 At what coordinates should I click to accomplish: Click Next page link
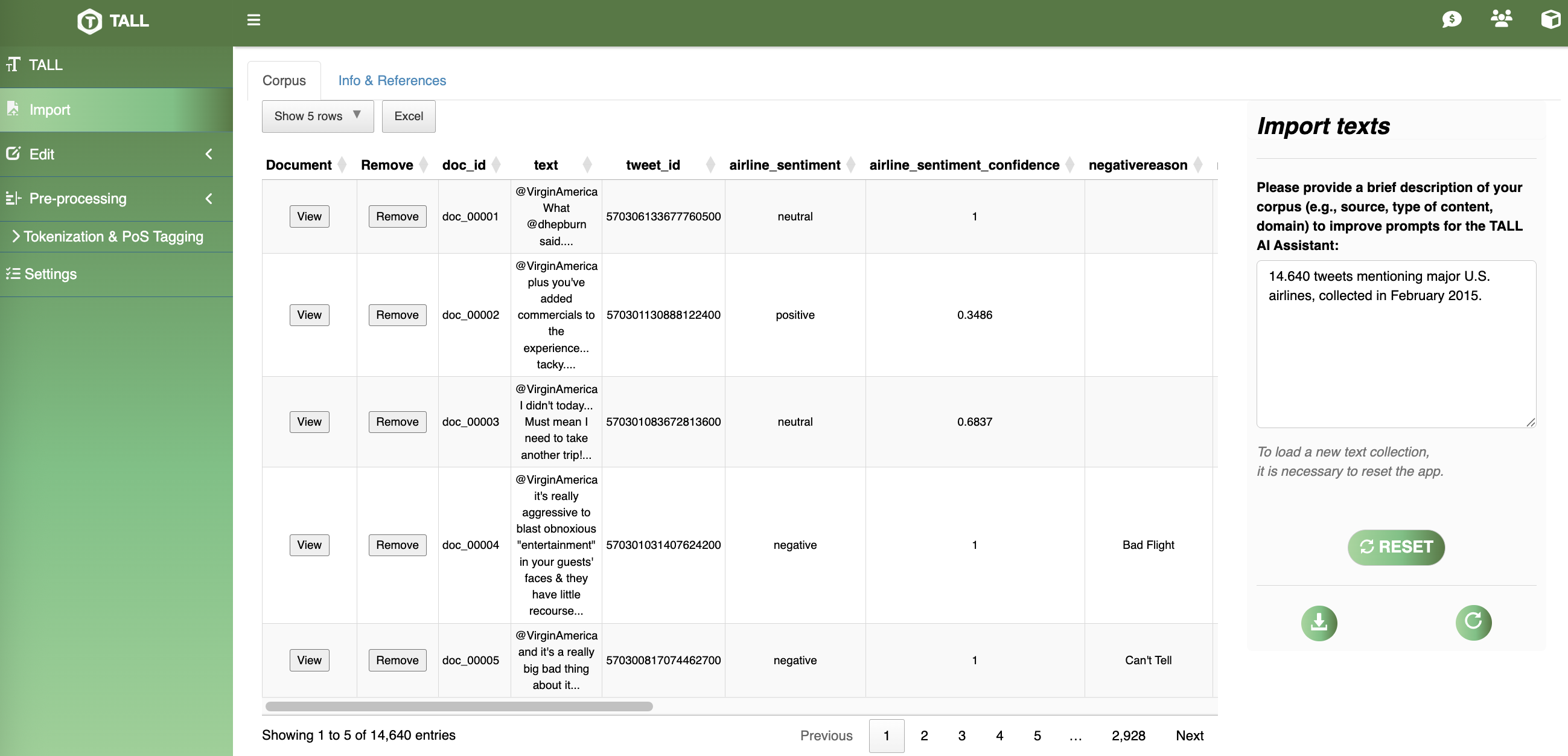tap(1190, 735)
